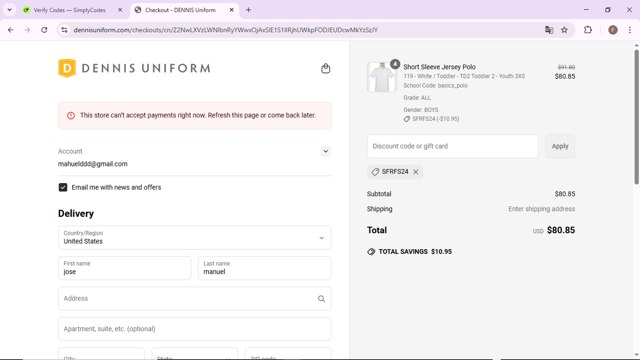Bookmark this page with the star icon
The image size is (640, 360).
click(564, 30)
